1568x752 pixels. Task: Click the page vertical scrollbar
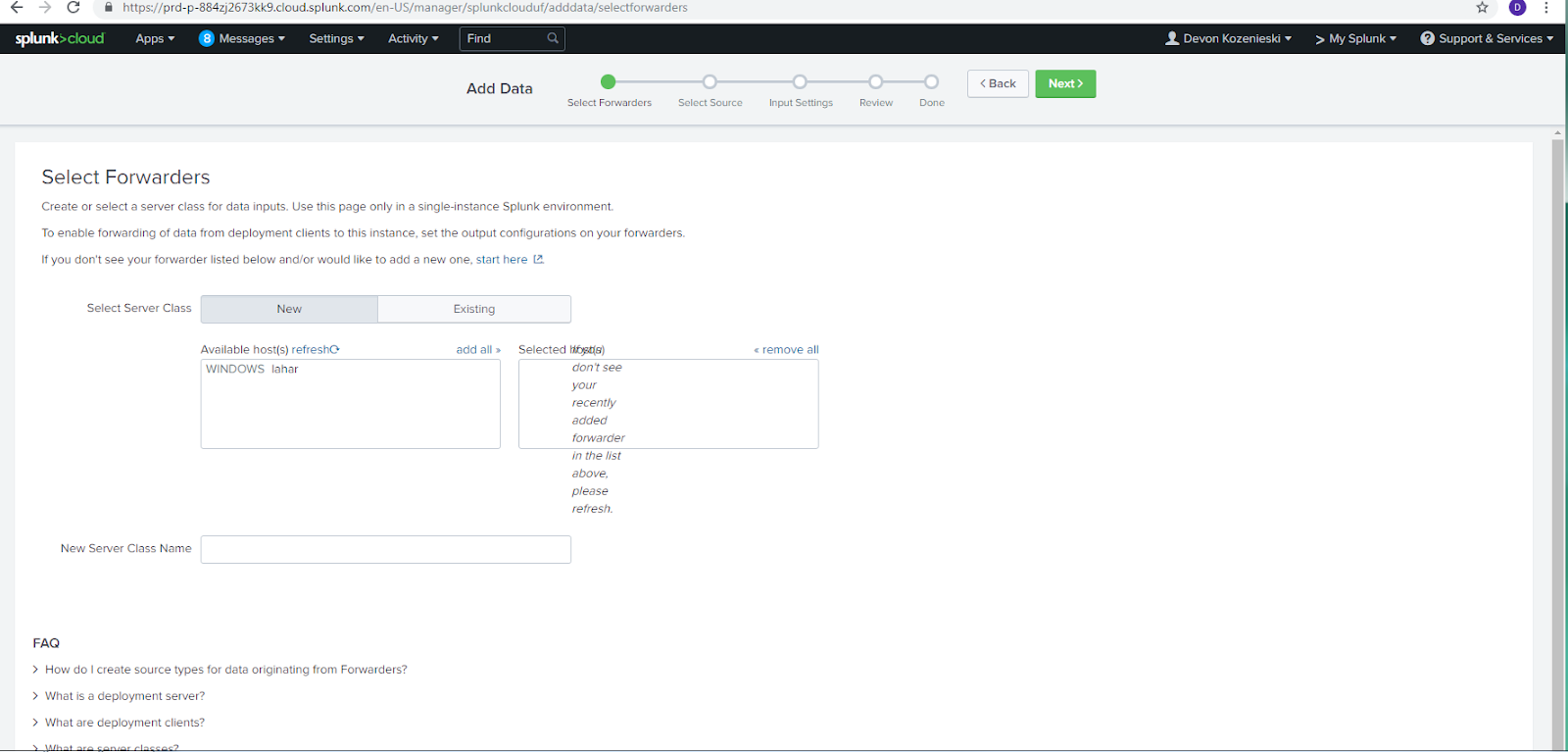click(1558, 444)
